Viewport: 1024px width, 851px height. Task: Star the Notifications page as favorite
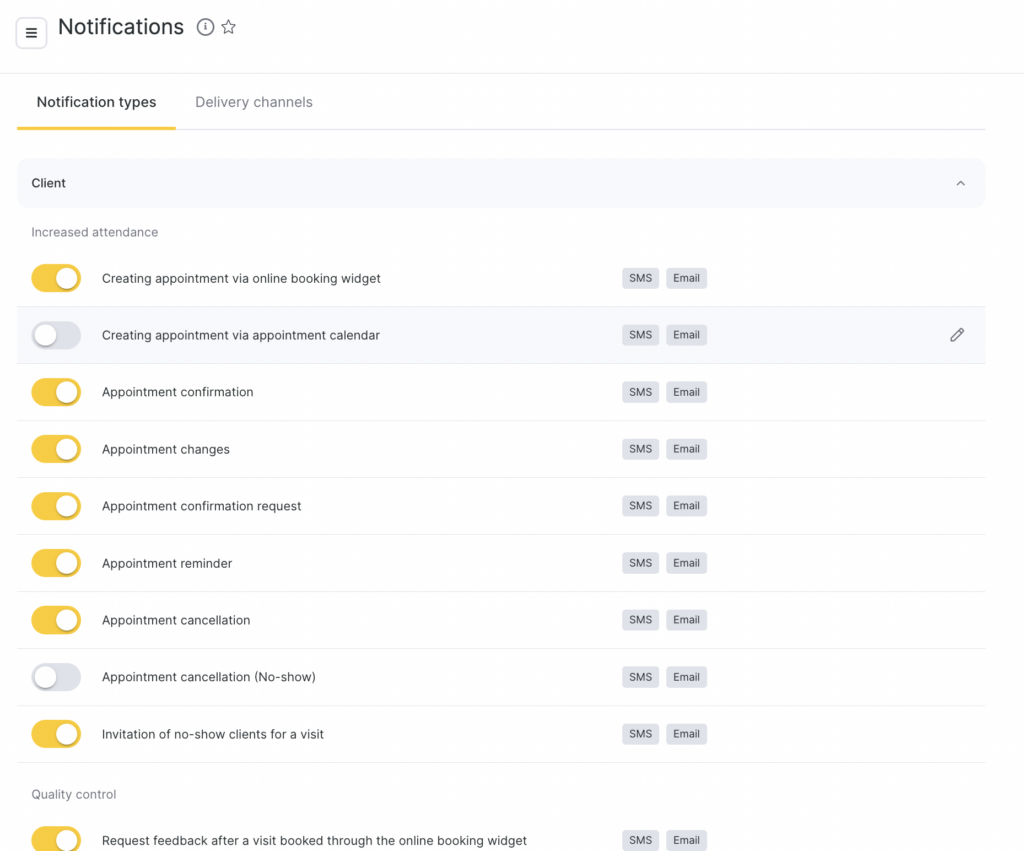click(229, 27)
